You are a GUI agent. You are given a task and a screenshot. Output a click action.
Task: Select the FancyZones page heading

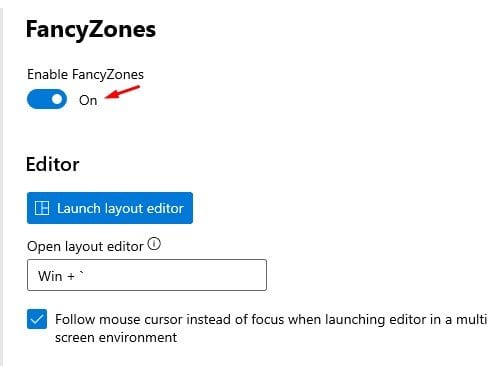(x=91, y=29)
